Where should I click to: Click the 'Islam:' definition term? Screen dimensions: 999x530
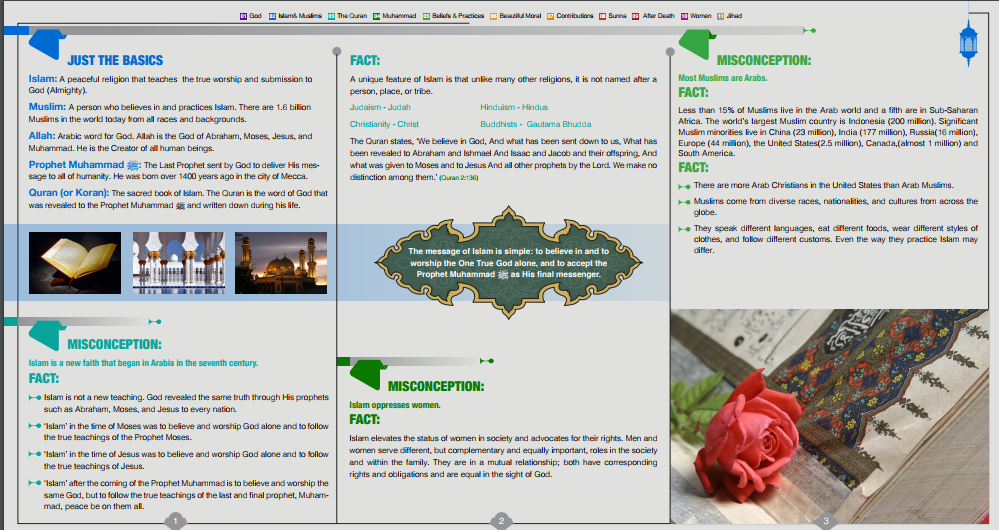coord(43,78)
